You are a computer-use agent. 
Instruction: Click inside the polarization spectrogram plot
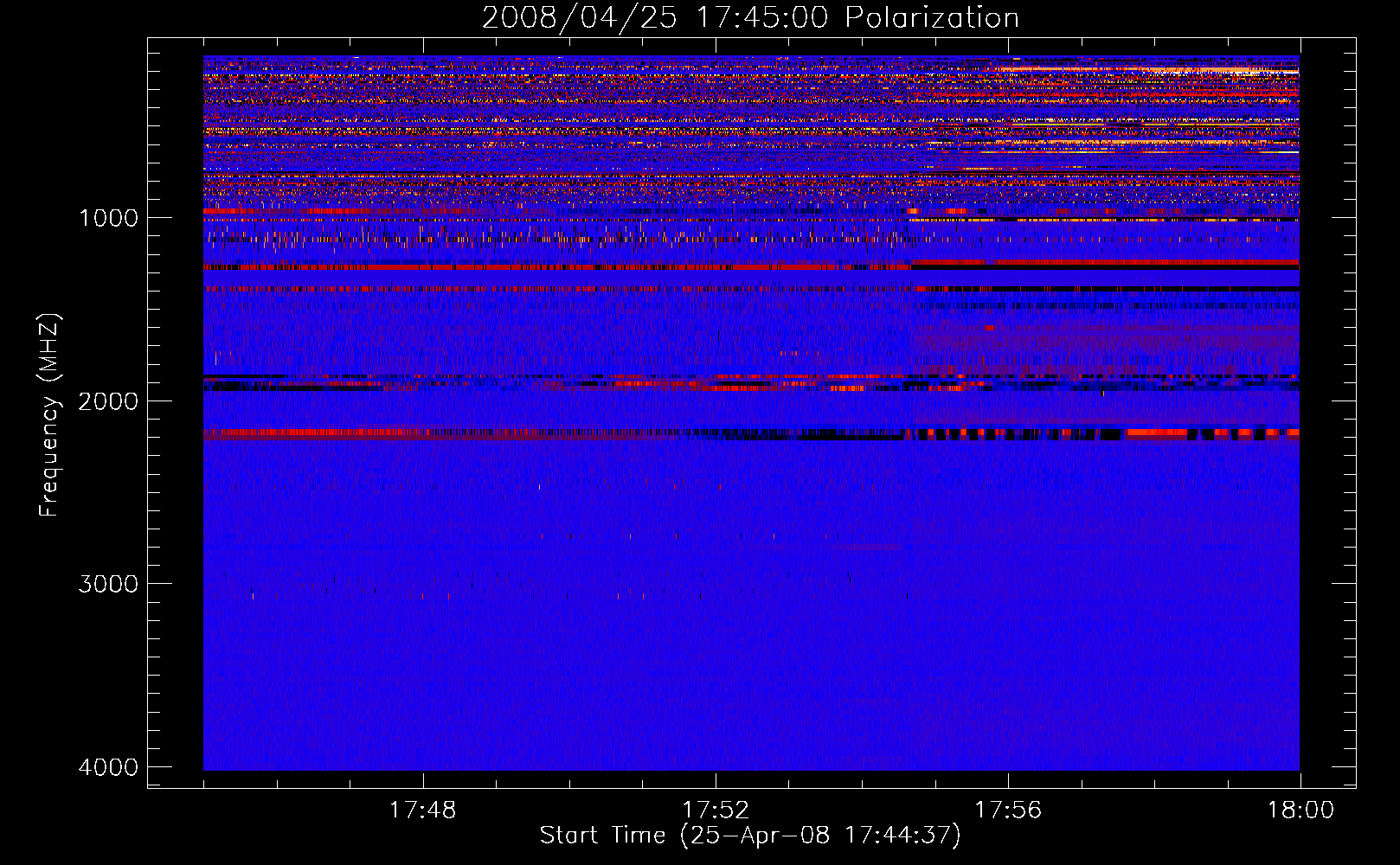[x=751, y=413]
